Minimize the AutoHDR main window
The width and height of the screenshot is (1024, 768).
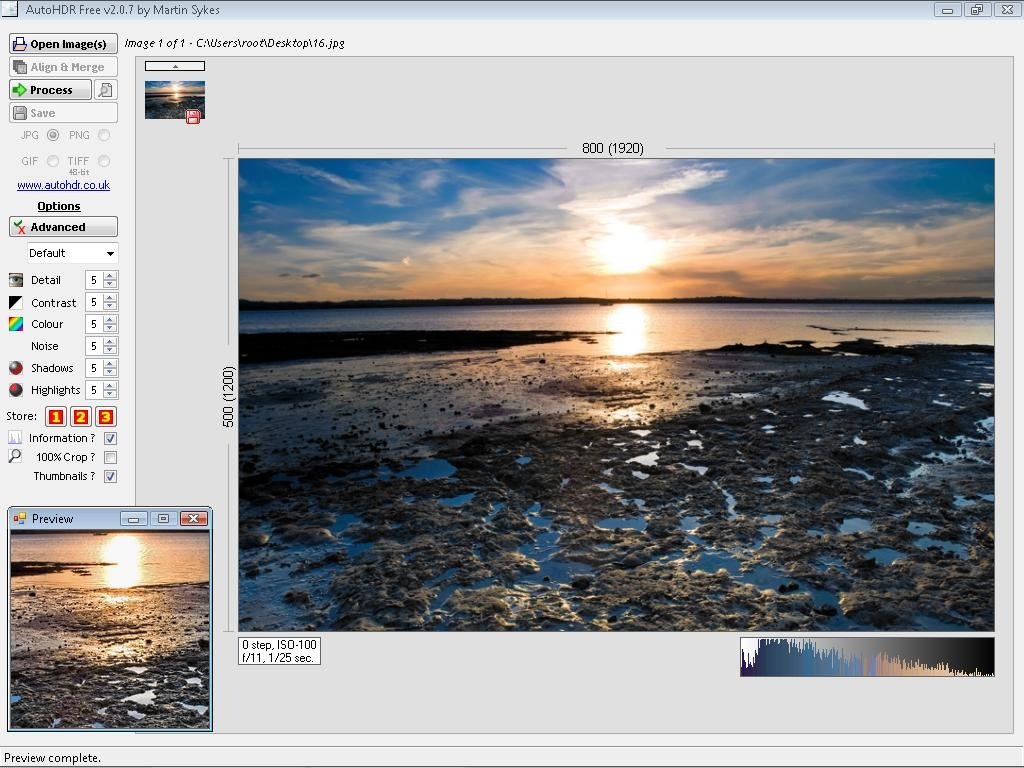[947, 9]
